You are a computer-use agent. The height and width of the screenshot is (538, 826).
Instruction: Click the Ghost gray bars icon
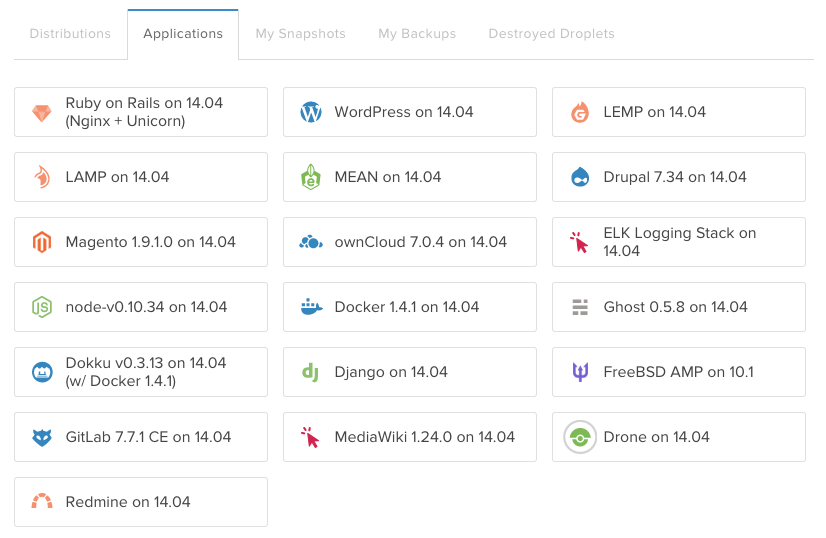pos(580,307)
